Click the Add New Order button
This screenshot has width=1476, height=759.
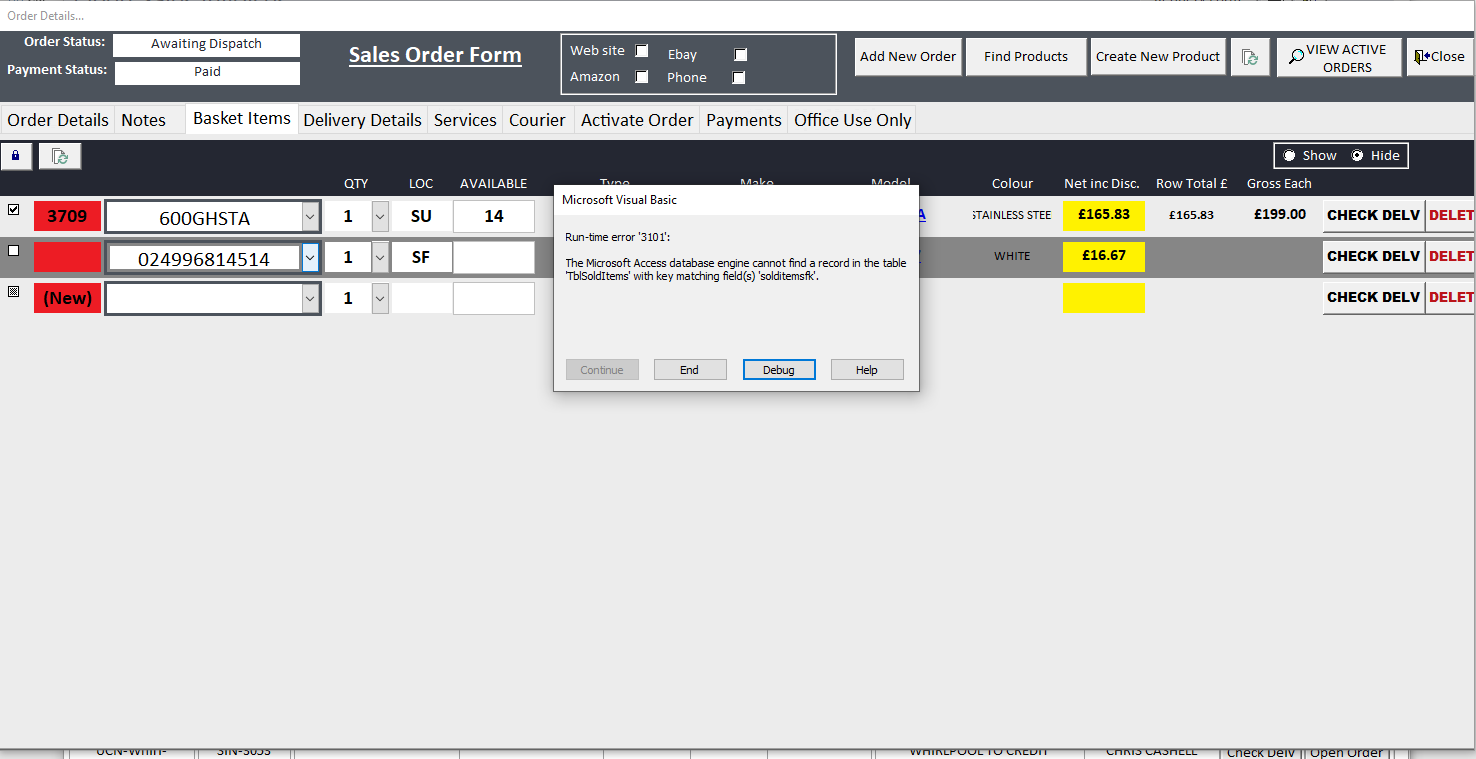click(908, 57)
